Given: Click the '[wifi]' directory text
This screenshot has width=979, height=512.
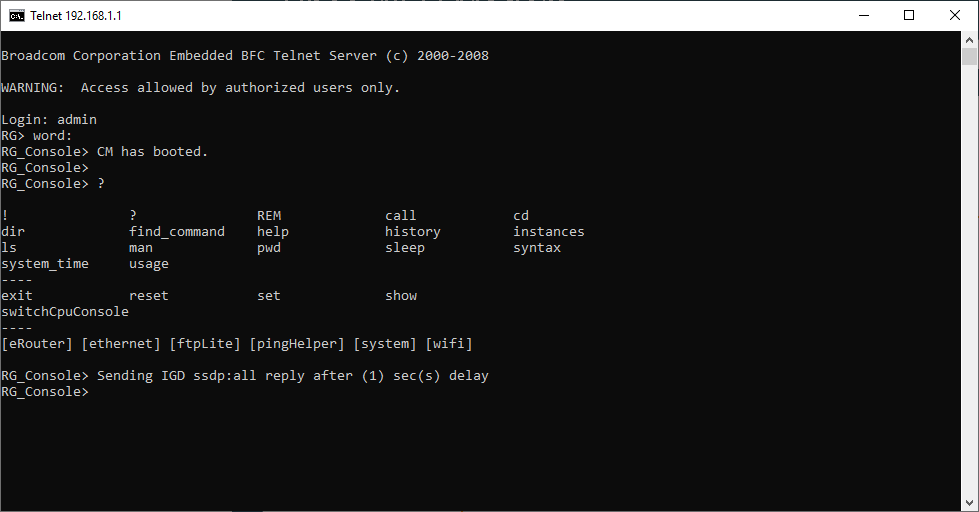Looking at the screenshot, I should (449, 344).
